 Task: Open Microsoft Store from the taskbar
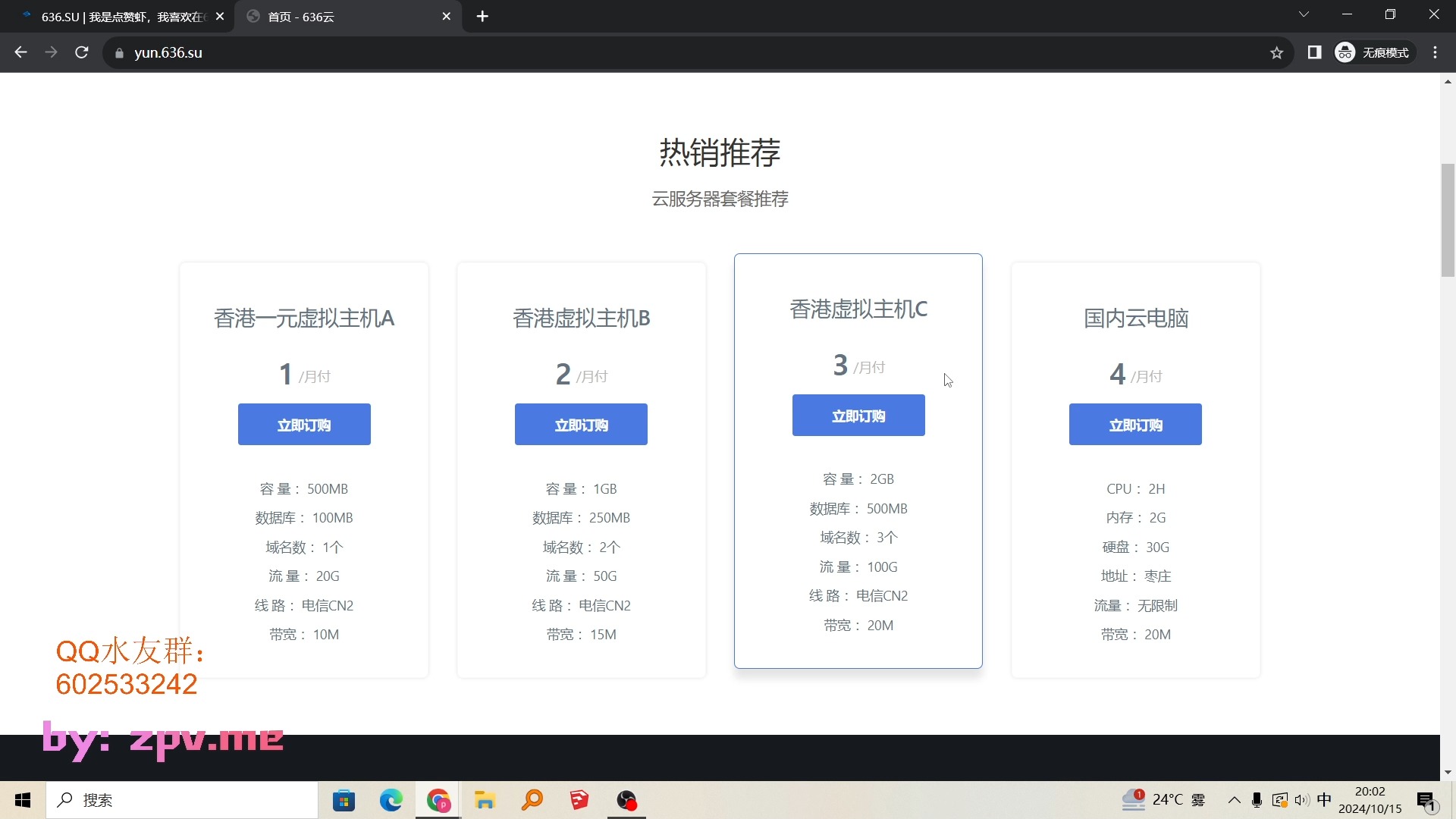click(344, 800)
